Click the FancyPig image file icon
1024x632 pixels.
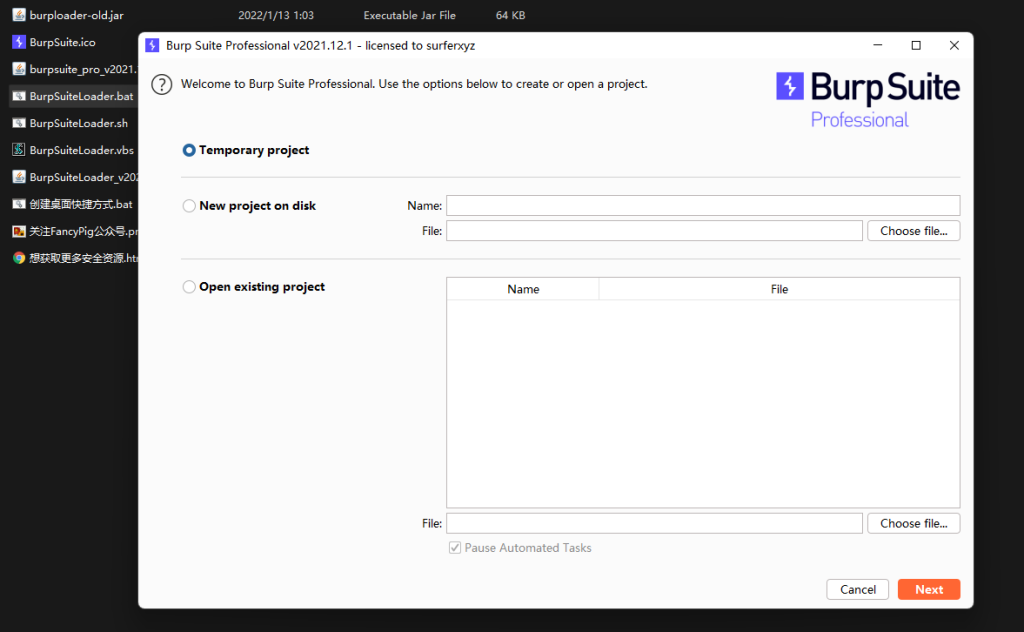coord(19,231)
